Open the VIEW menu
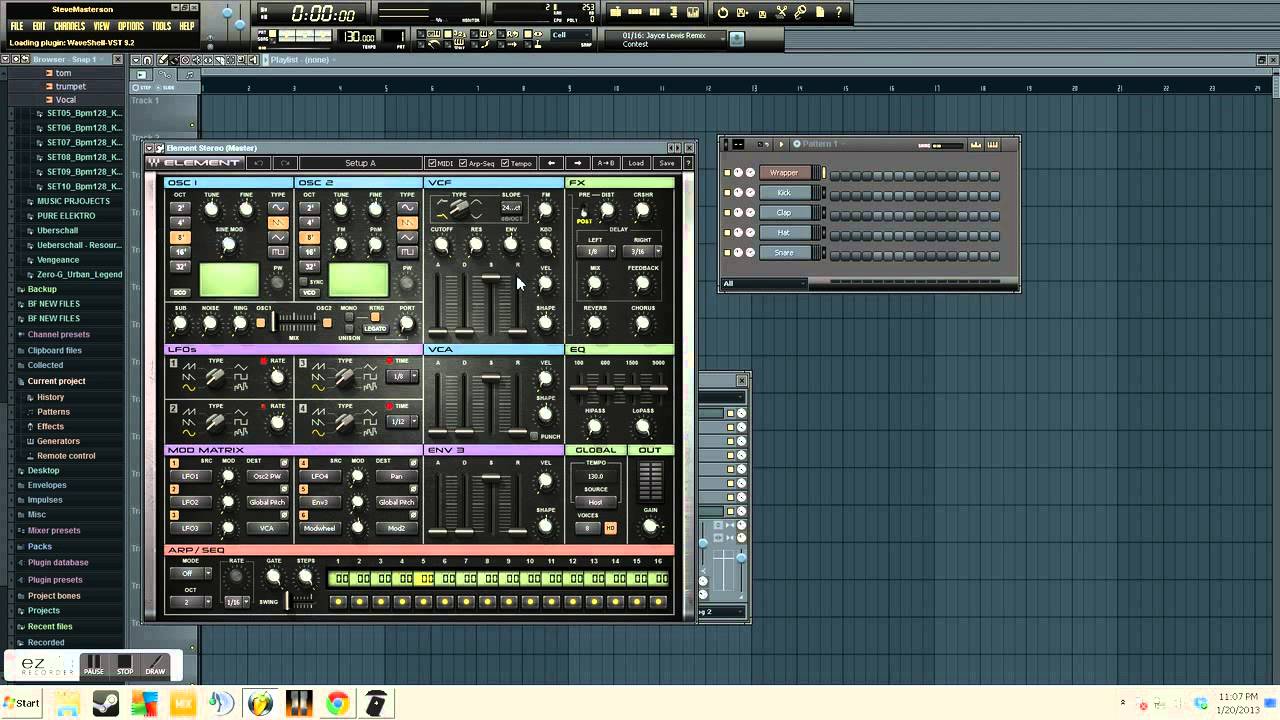This screenshot has width=1280, height=720. (102, 26)
